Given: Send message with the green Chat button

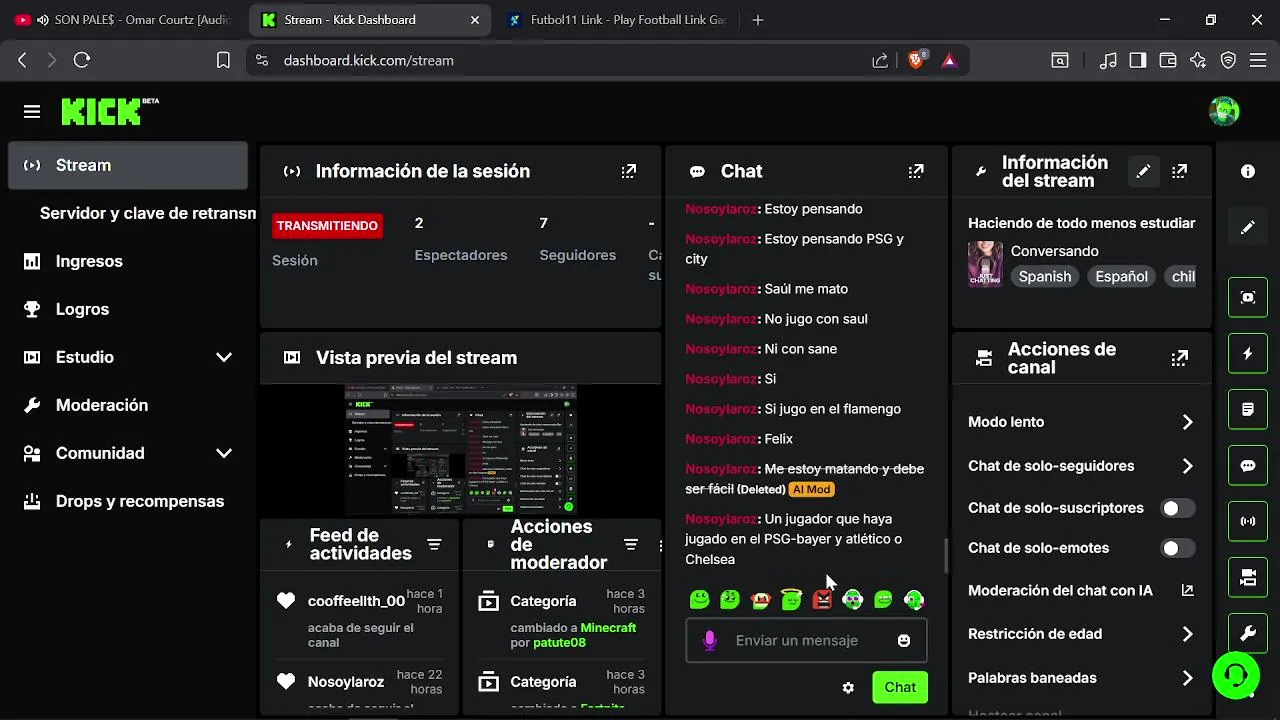Looking at the screenshot, I should tap(900, 687).
